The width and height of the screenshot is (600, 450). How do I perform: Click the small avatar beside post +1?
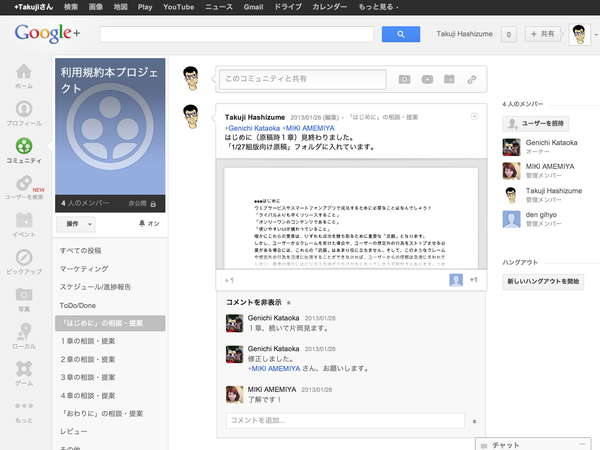(456, 280)
